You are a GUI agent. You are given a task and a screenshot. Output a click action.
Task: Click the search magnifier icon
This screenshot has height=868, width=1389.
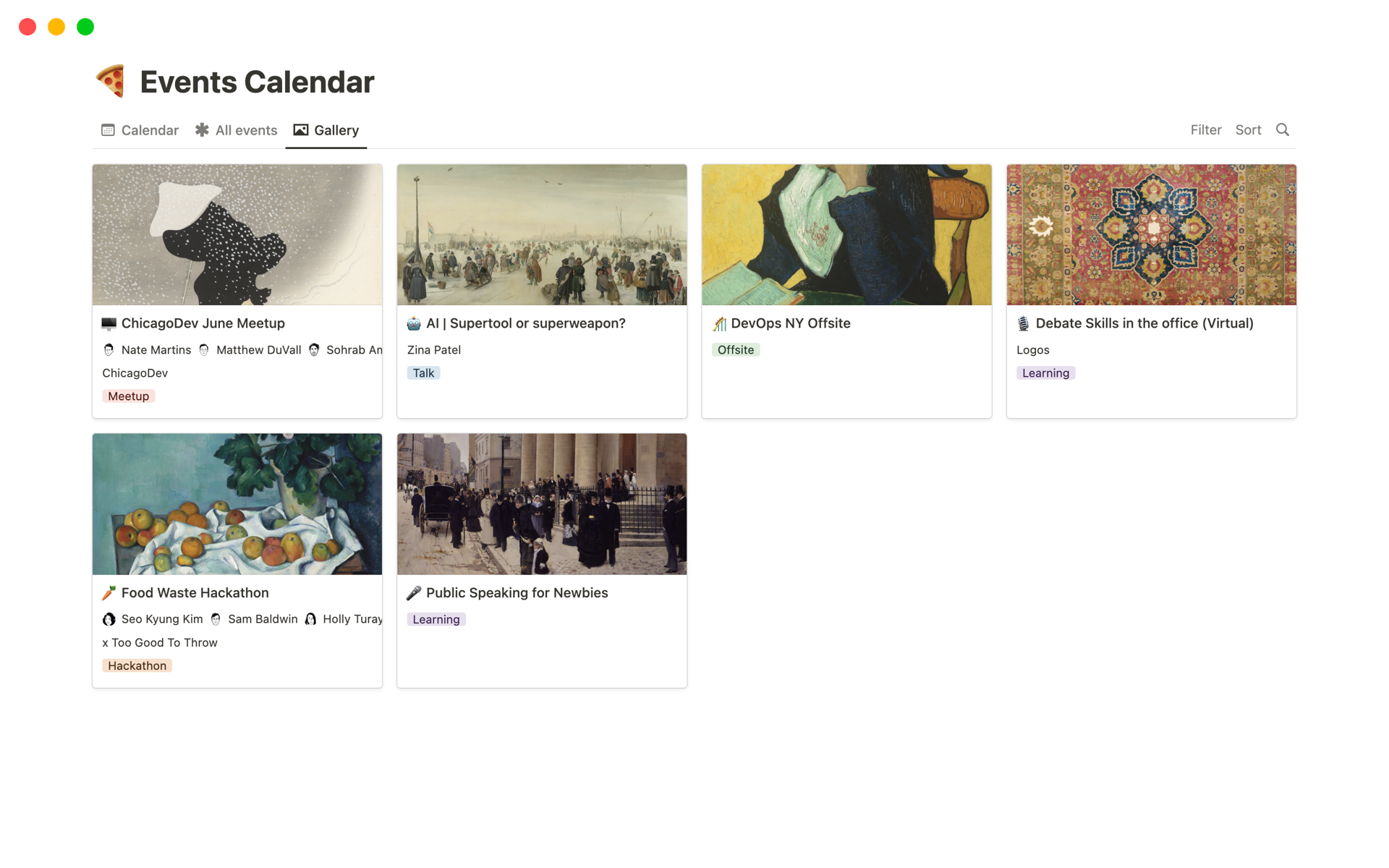click(1282, 130)
